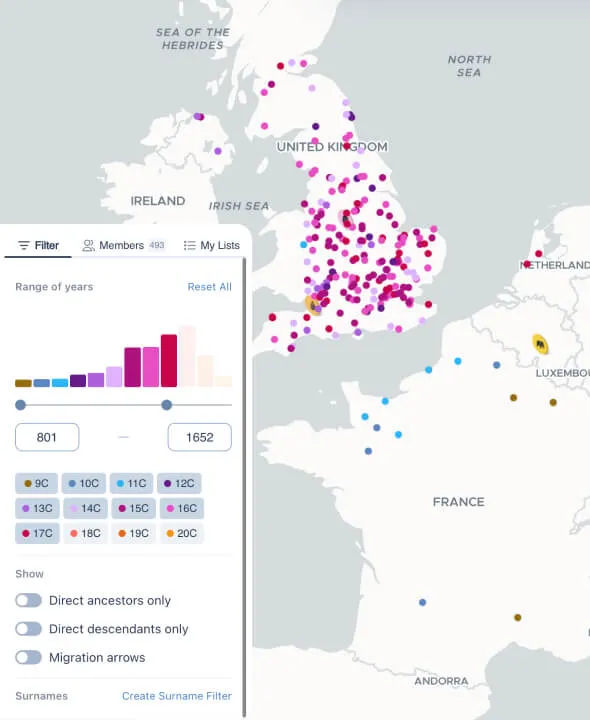Enable Migration arrows switch
Image resolution: width=590 pixels, height=720 pixels.
click(x=28, y=657)
